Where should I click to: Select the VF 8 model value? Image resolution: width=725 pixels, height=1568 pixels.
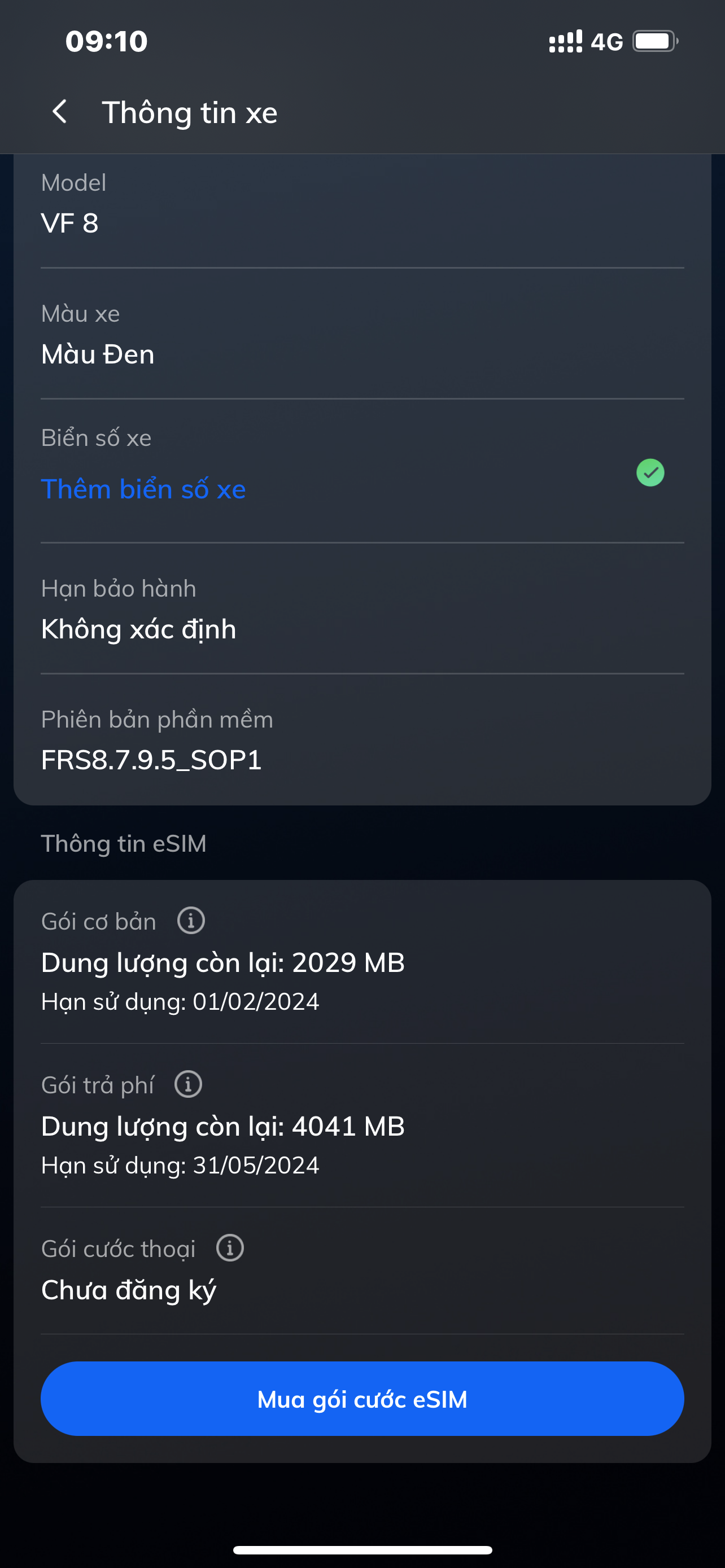coord(70,223)
